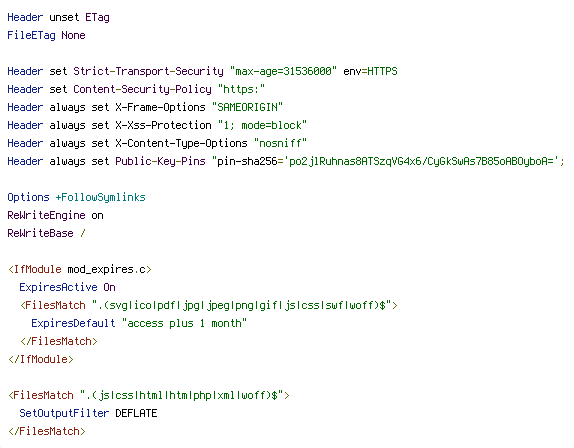
Task: Select the Strict-Transport-Security header name
Action: pos(148,71)
